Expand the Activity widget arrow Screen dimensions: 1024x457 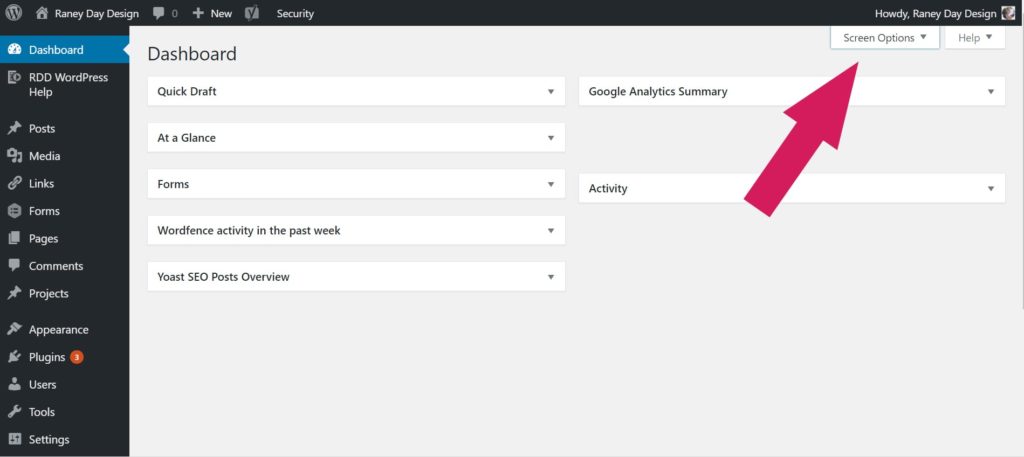991,188
